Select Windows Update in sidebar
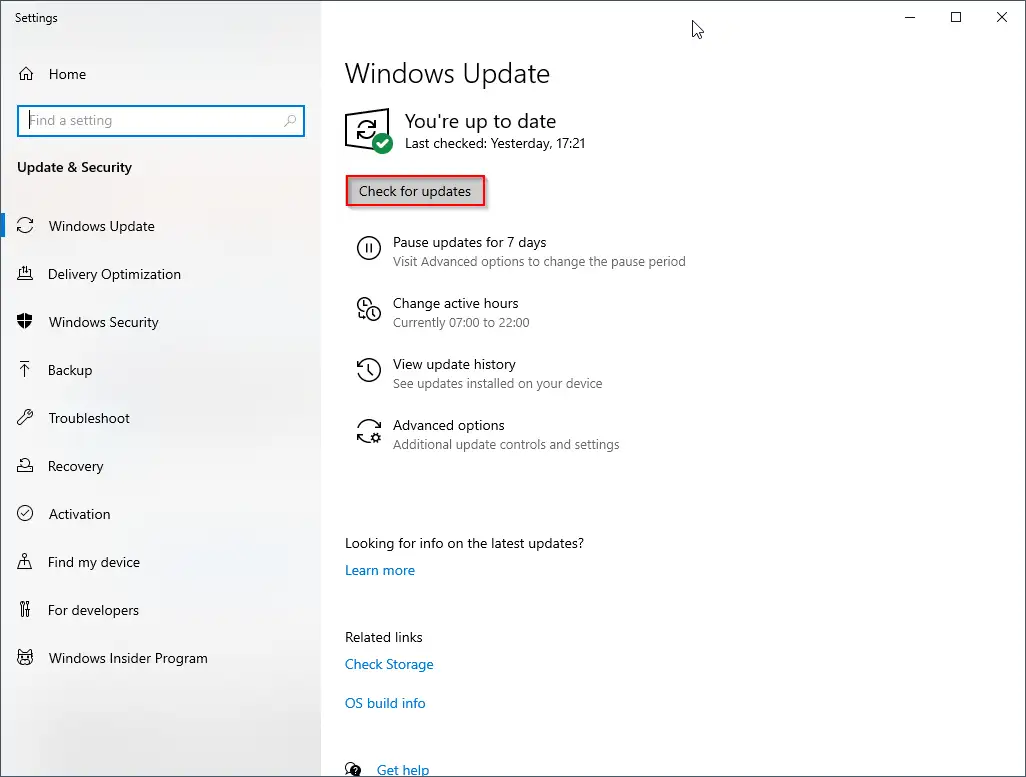Screen dimensions: 1026x777 click(101, 226)
